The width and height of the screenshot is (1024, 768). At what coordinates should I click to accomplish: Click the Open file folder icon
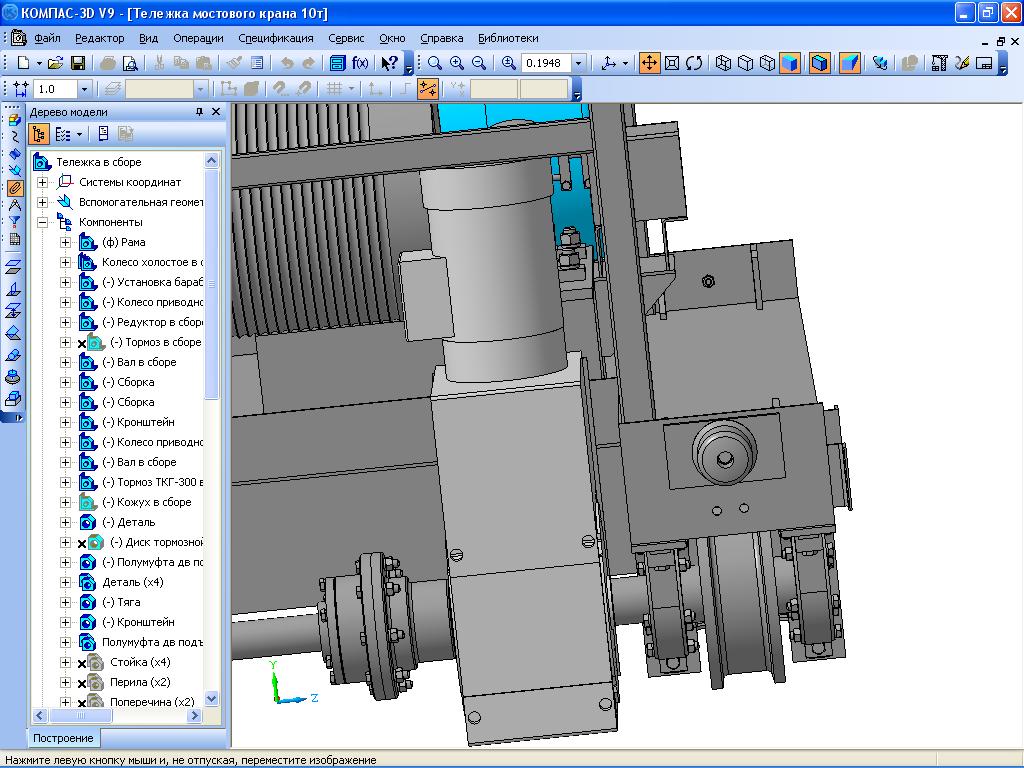pos(55,63)
